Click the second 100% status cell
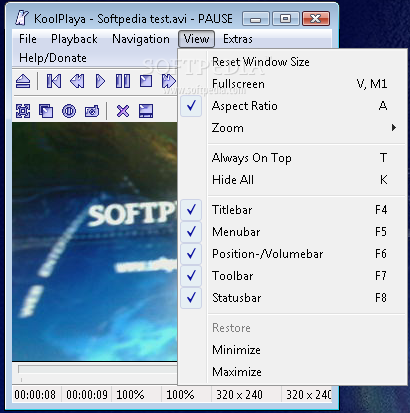The image size is (410, 413). tap(186, 395)
